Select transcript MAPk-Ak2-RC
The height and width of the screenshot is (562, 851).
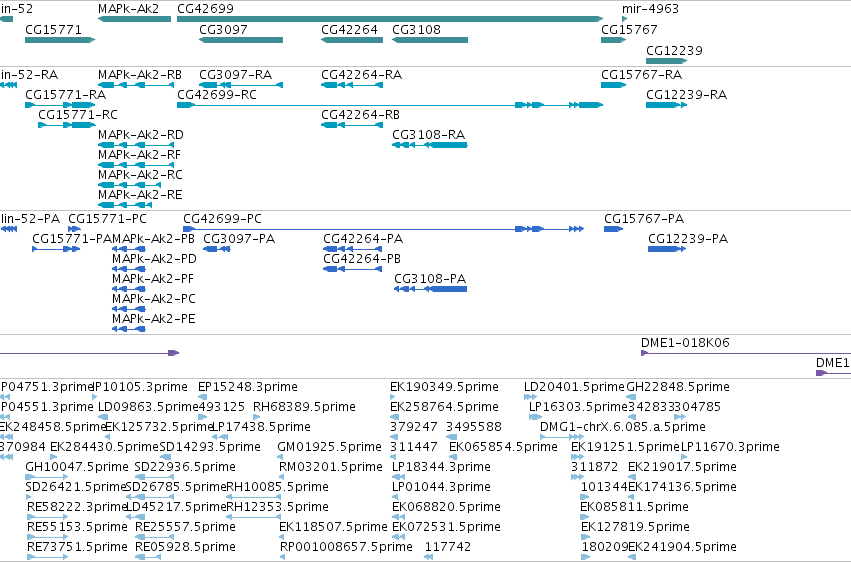pos(130,185)
